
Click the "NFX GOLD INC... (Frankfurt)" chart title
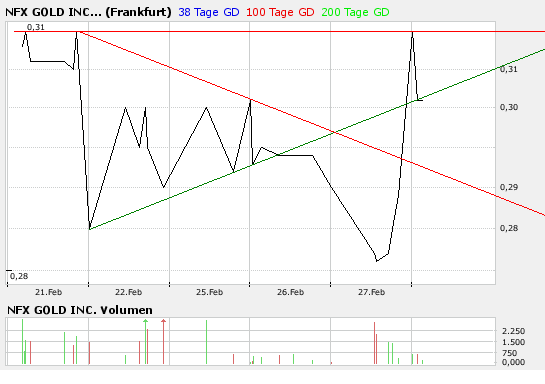coord(88,13)
